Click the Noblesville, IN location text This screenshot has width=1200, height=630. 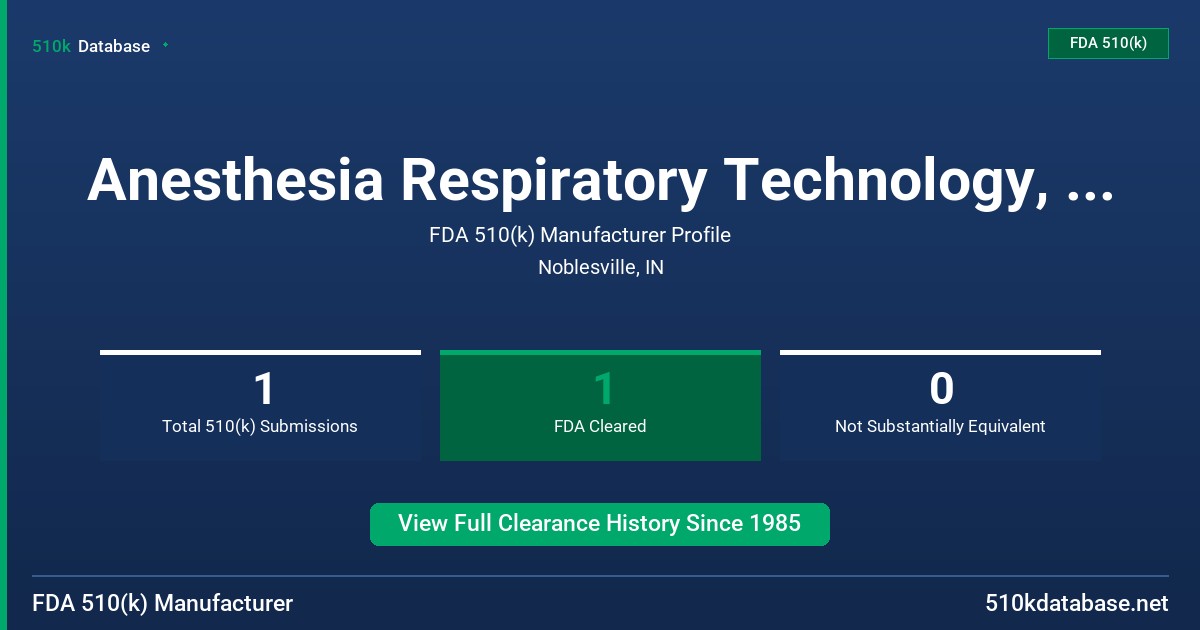click(x=601, y=267)
